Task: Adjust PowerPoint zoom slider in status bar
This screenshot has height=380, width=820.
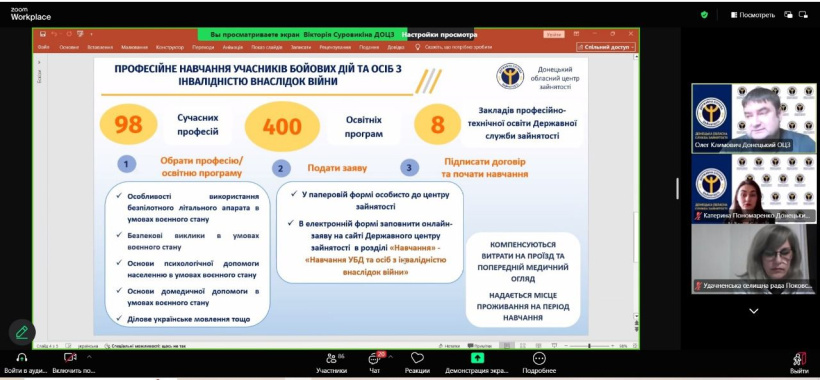Action: 589,346
